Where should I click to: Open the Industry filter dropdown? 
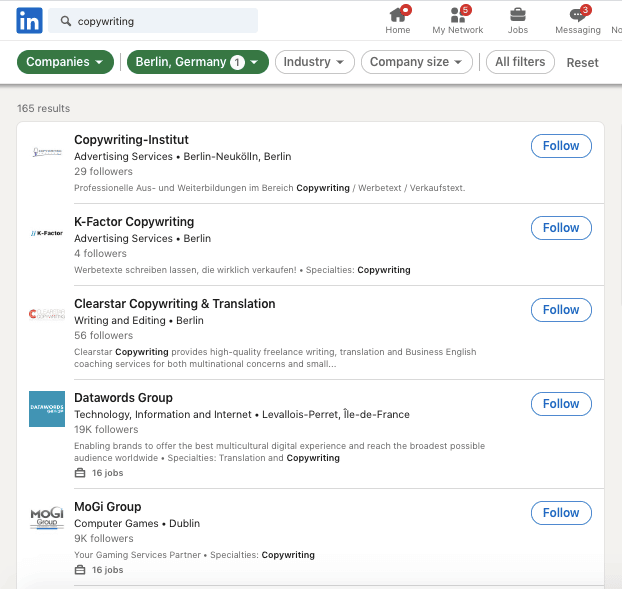click(315, 62)
